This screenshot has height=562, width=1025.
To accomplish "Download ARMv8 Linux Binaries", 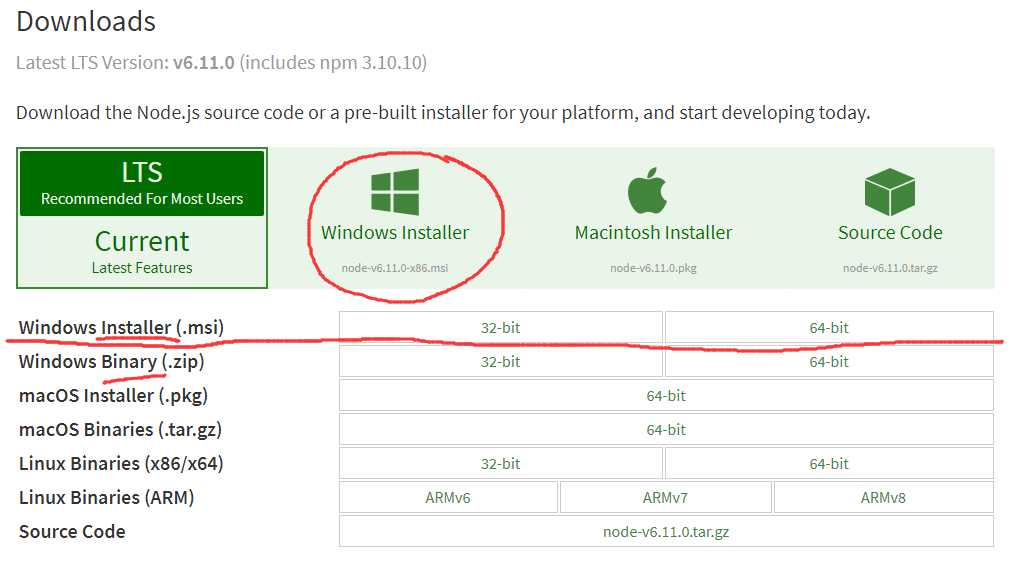I will click(883, 497).
